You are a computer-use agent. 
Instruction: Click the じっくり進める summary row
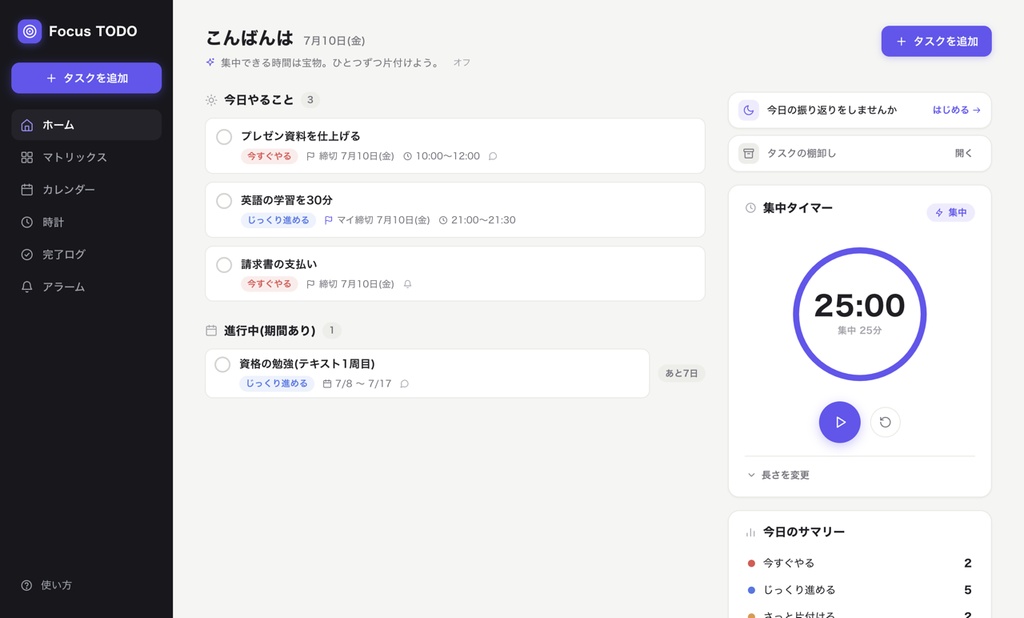tap(859, 590)
